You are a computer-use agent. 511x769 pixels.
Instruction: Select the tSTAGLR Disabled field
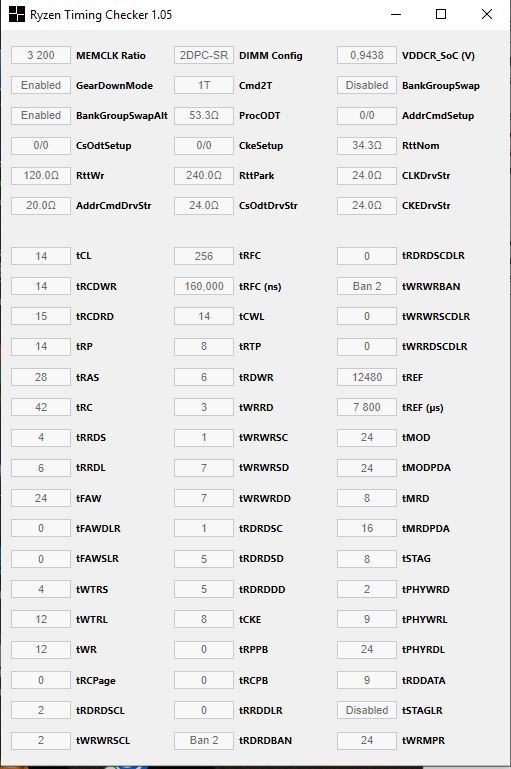367,710
